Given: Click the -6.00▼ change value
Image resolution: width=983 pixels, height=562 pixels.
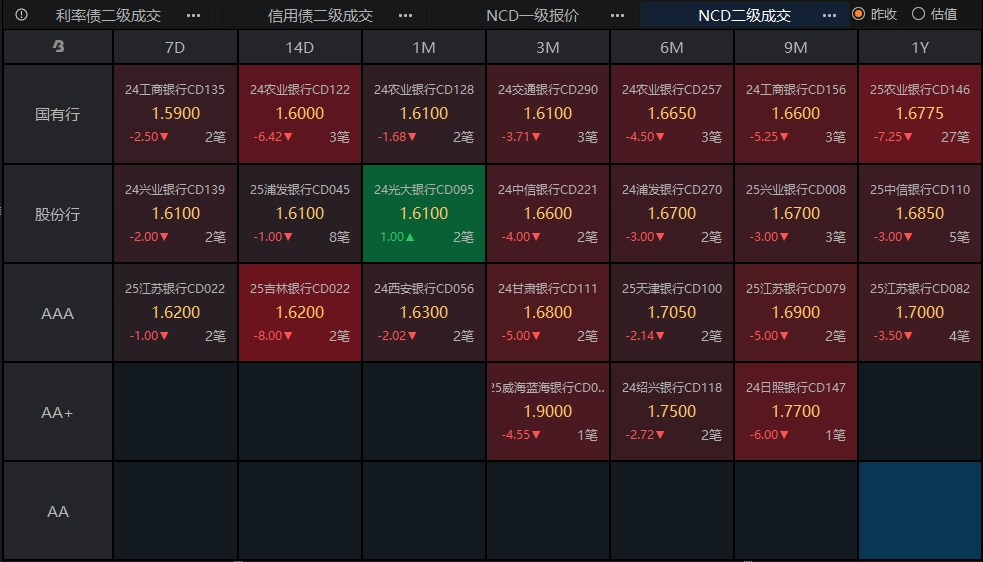Looking at the screenshot, I should [770, 435].
